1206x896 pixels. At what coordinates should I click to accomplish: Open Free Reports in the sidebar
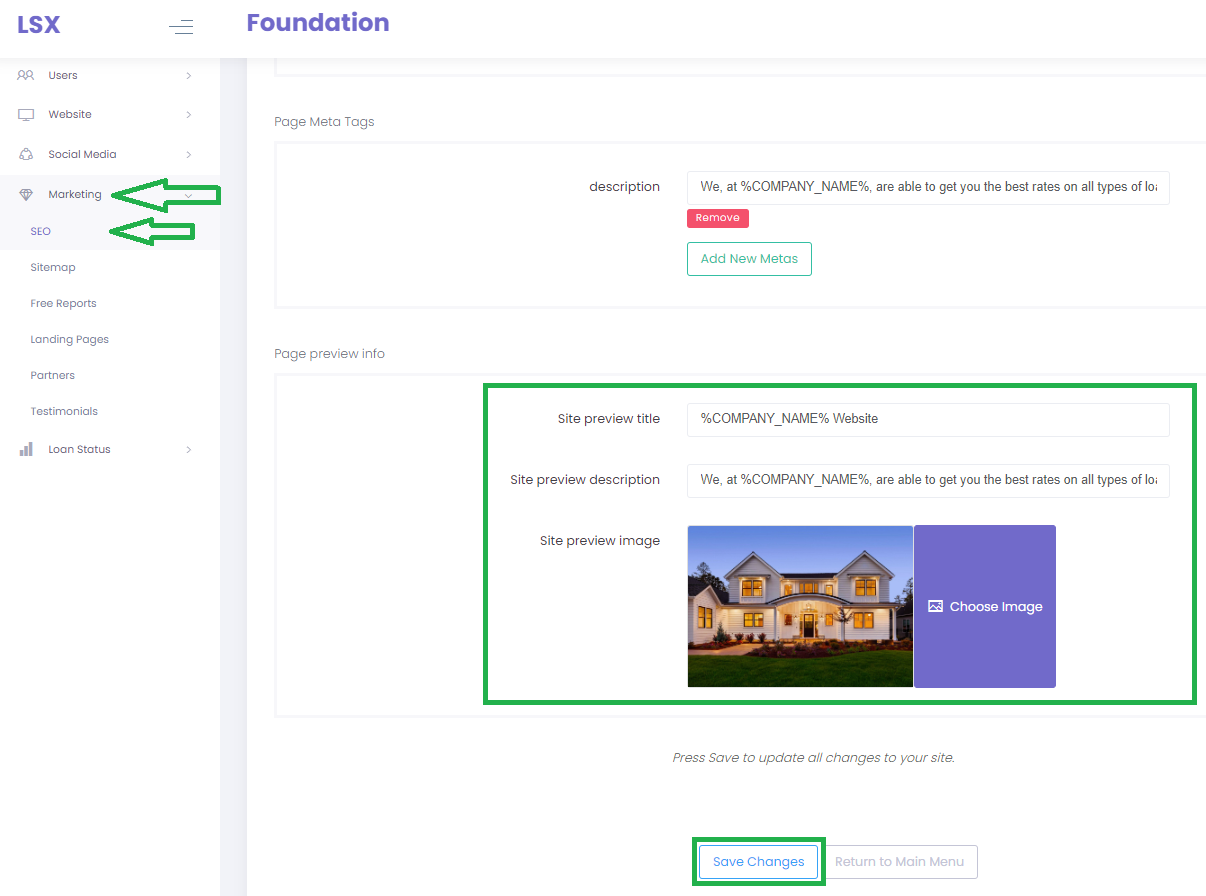tap(63, 303)
